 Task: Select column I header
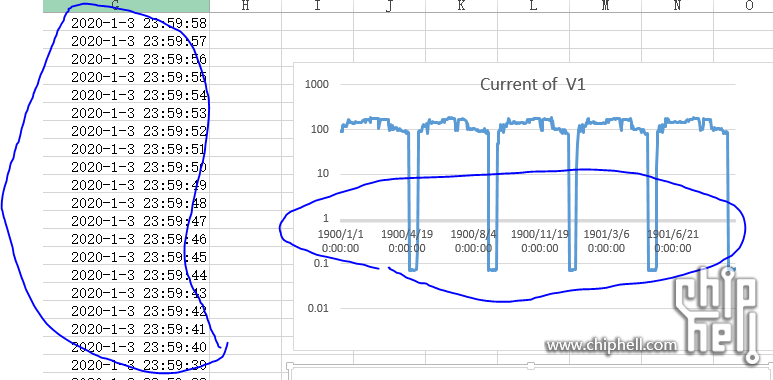317,6
